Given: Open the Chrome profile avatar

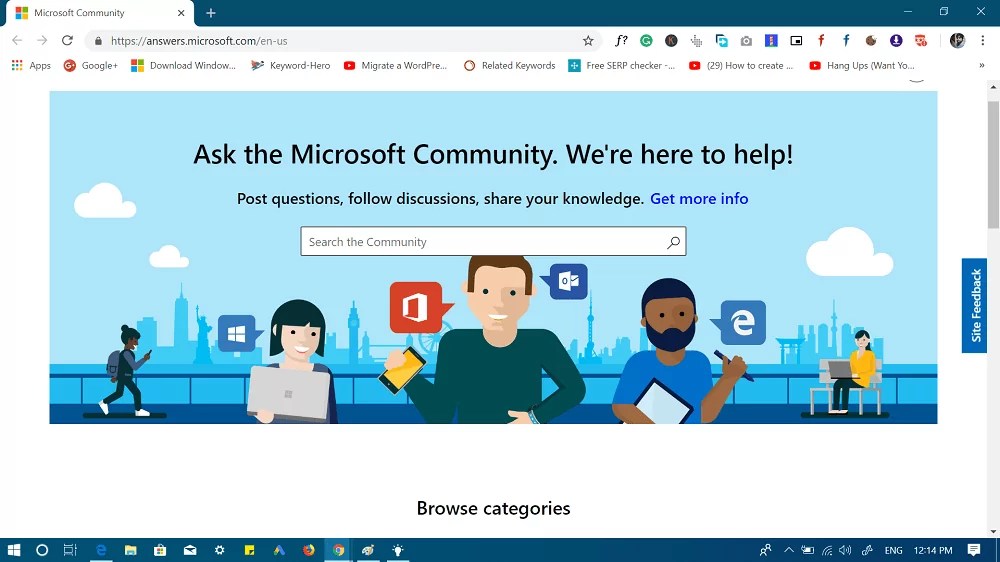Looking at the screenshot, I should pos(957,41).
